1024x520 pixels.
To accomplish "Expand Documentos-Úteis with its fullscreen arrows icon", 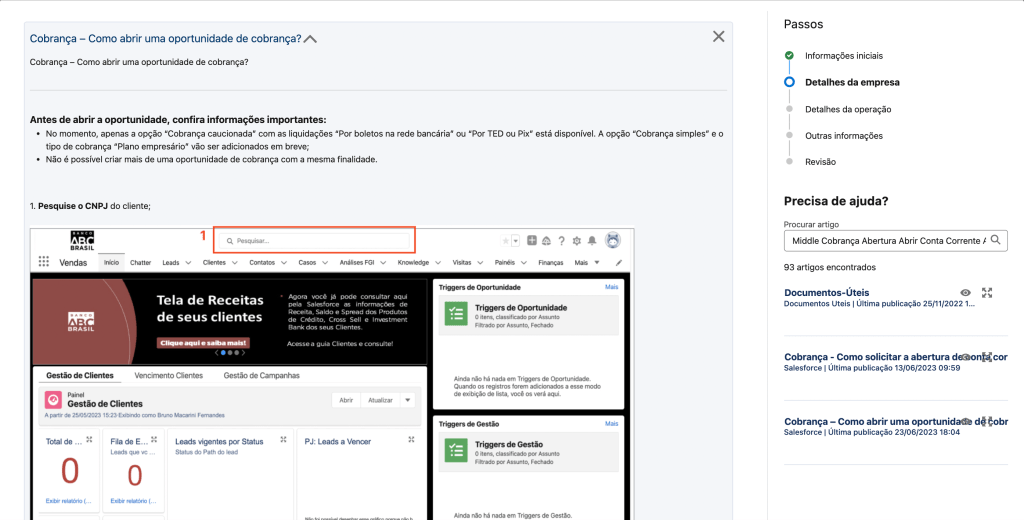I will (x=987, y=293).
